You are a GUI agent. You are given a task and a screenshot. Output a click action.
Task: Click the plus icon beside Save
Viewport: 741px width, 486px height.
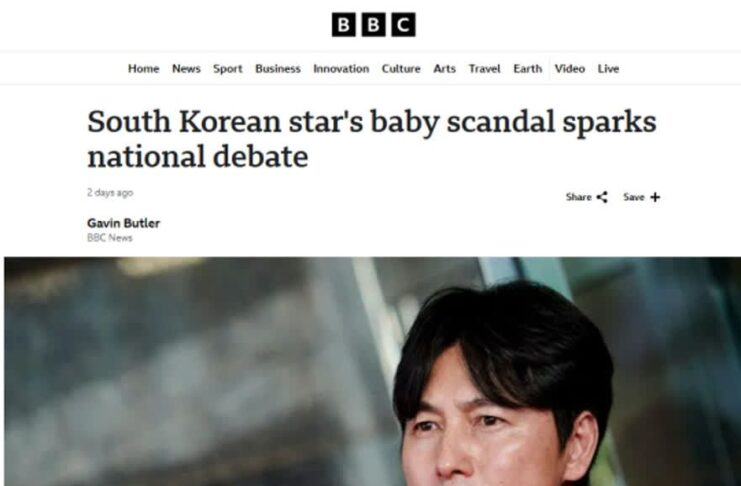(655, 197)
